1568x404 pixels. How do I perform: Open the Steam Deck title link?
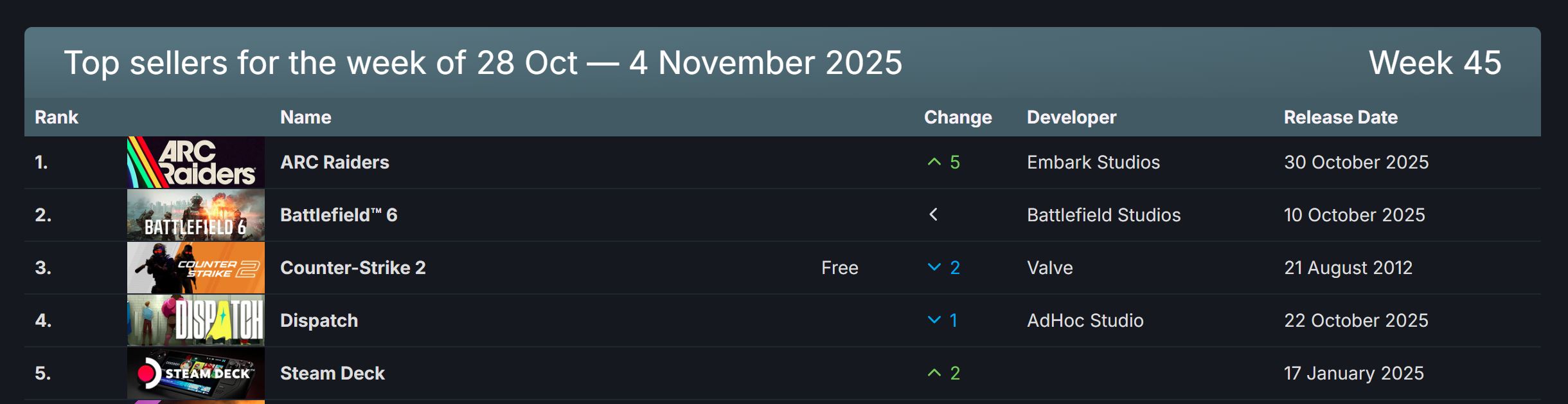click(332, 373)
